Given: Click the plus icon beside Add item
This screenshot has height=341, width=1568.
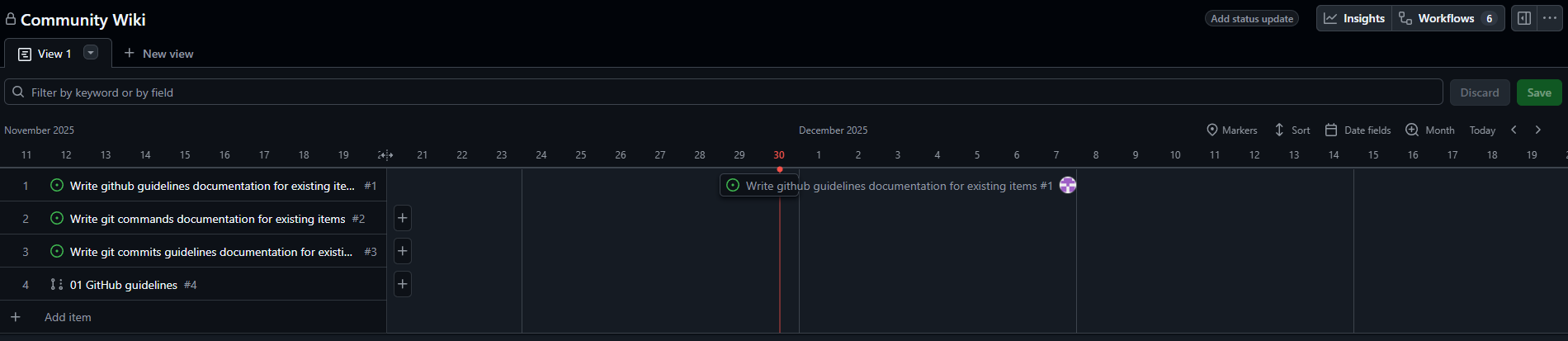Looking at the screenshot, I should click(15, 317).
